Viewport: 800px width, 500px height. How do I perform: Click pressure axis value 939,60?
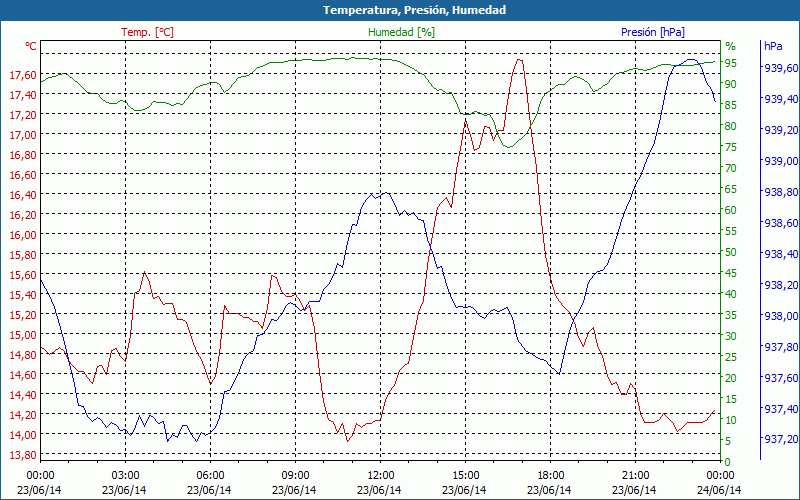781,68
